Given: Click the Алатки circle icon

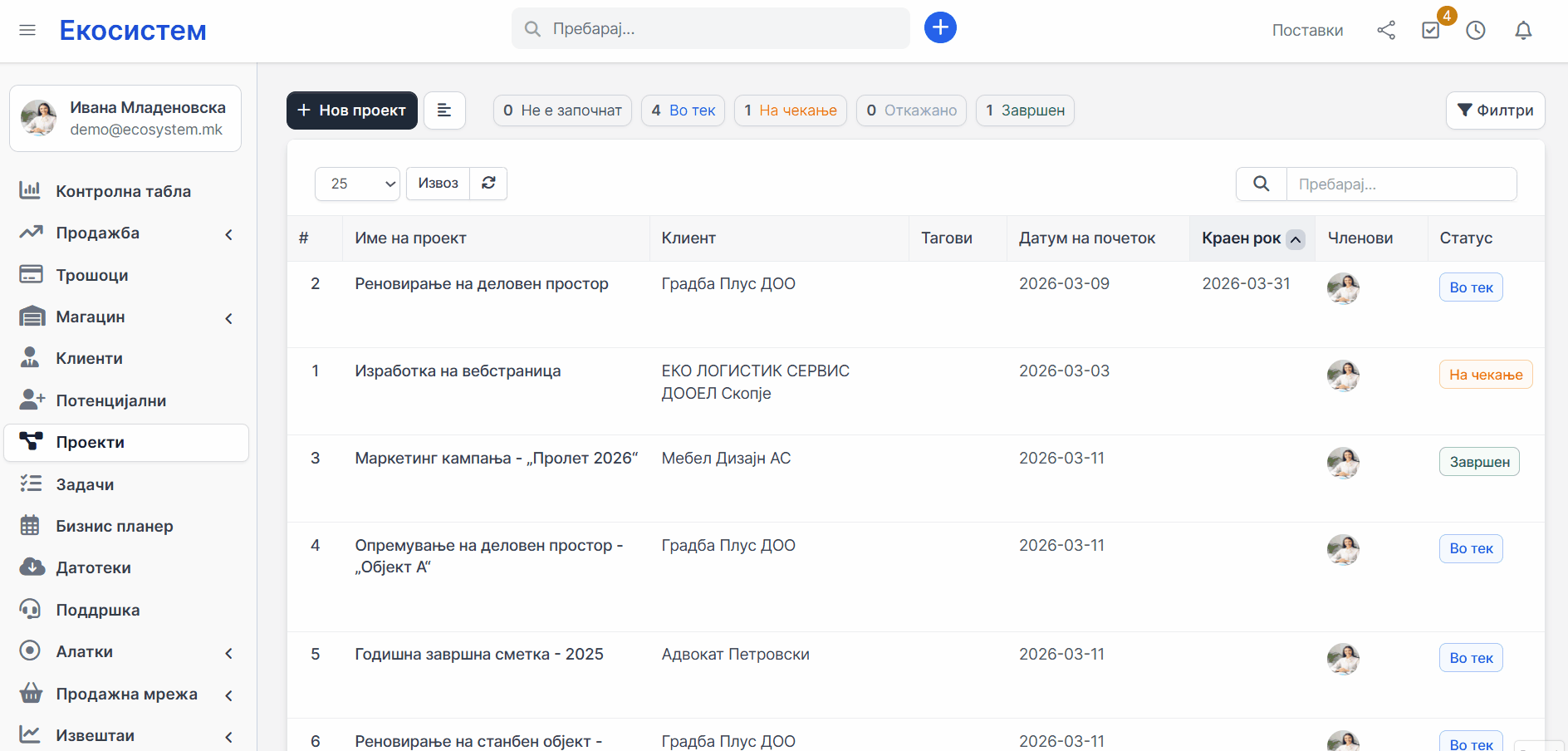Looking at the screenshot, I should tap(30, 651).
